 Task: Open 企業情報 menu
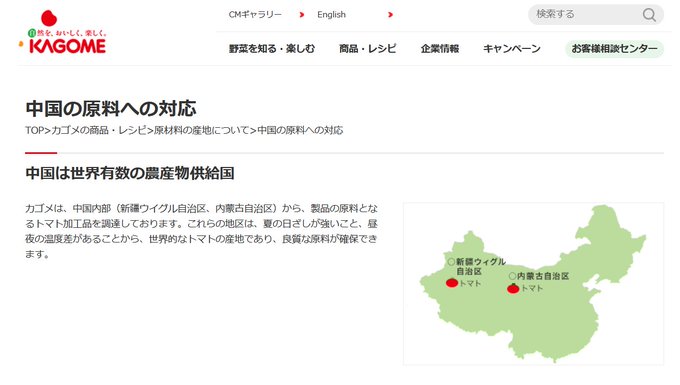click(440, 49)
